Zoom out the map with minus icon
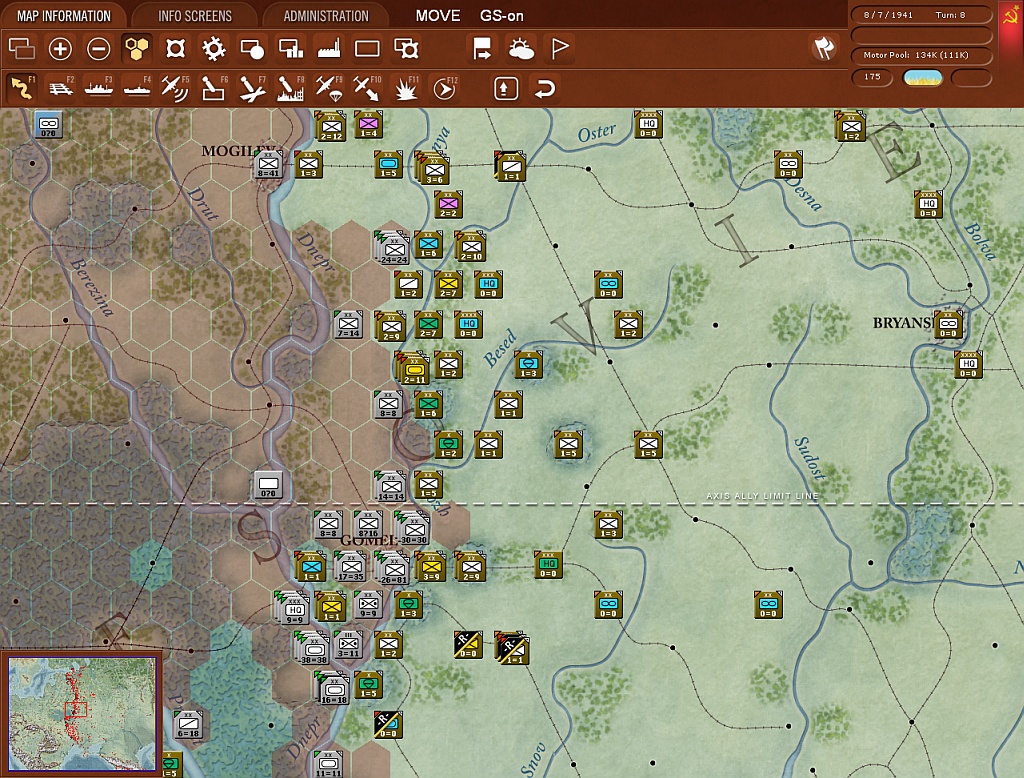 (99, 48)
